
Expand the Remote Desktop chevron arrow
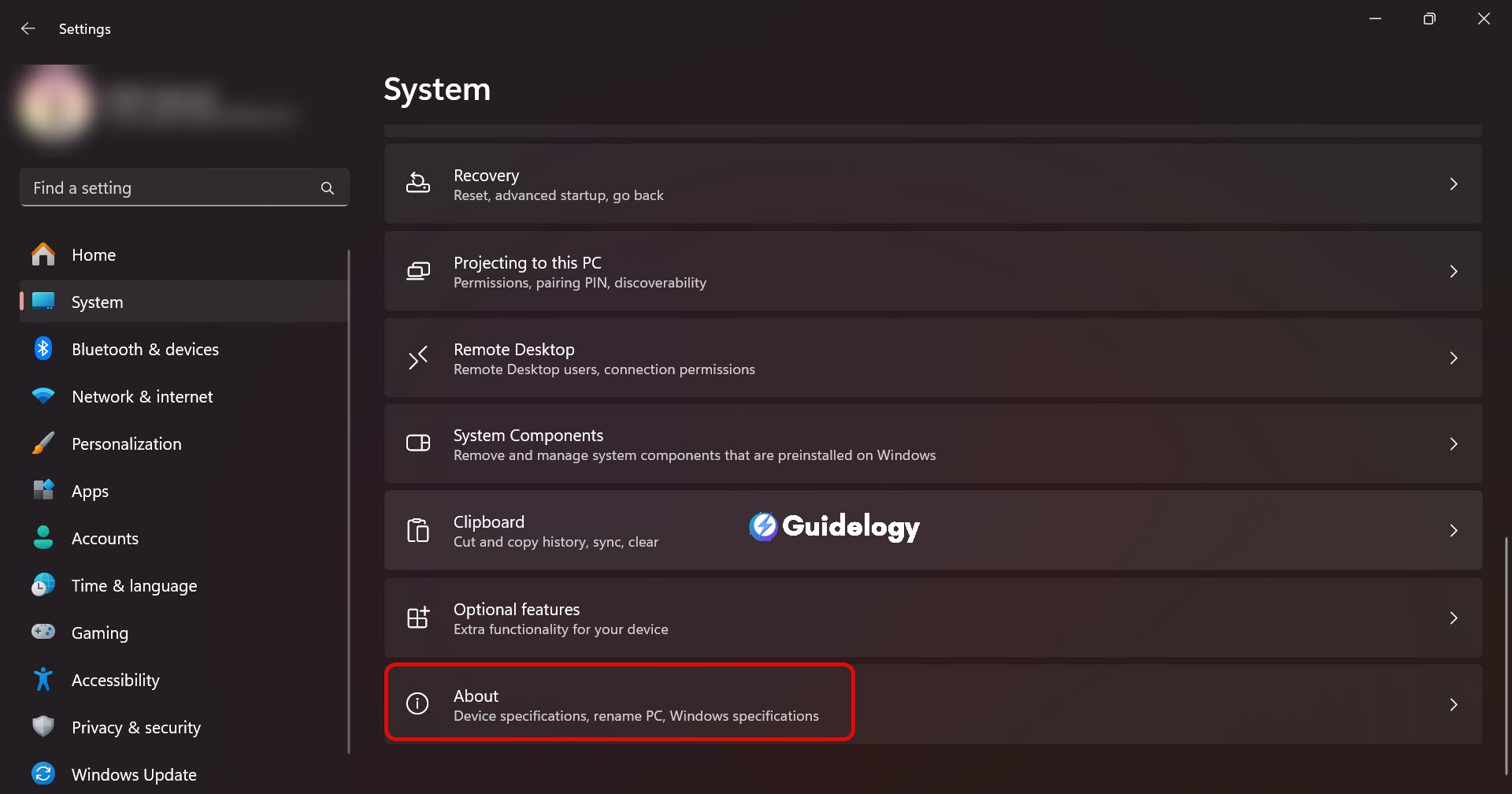point(1454,358)
